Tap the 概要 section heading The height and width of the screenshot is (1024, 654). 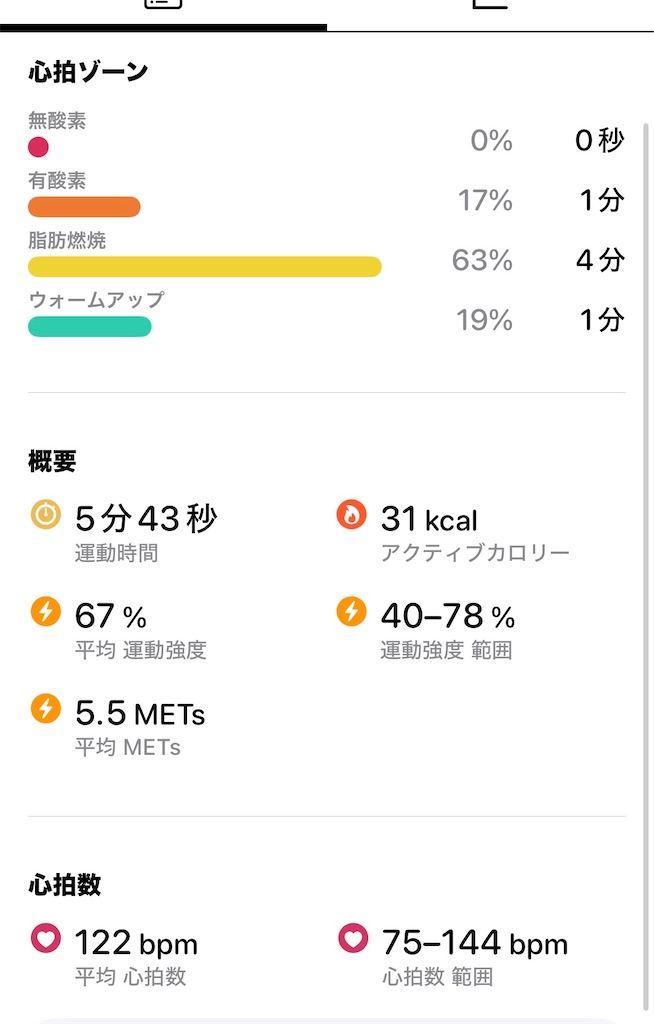52,461
